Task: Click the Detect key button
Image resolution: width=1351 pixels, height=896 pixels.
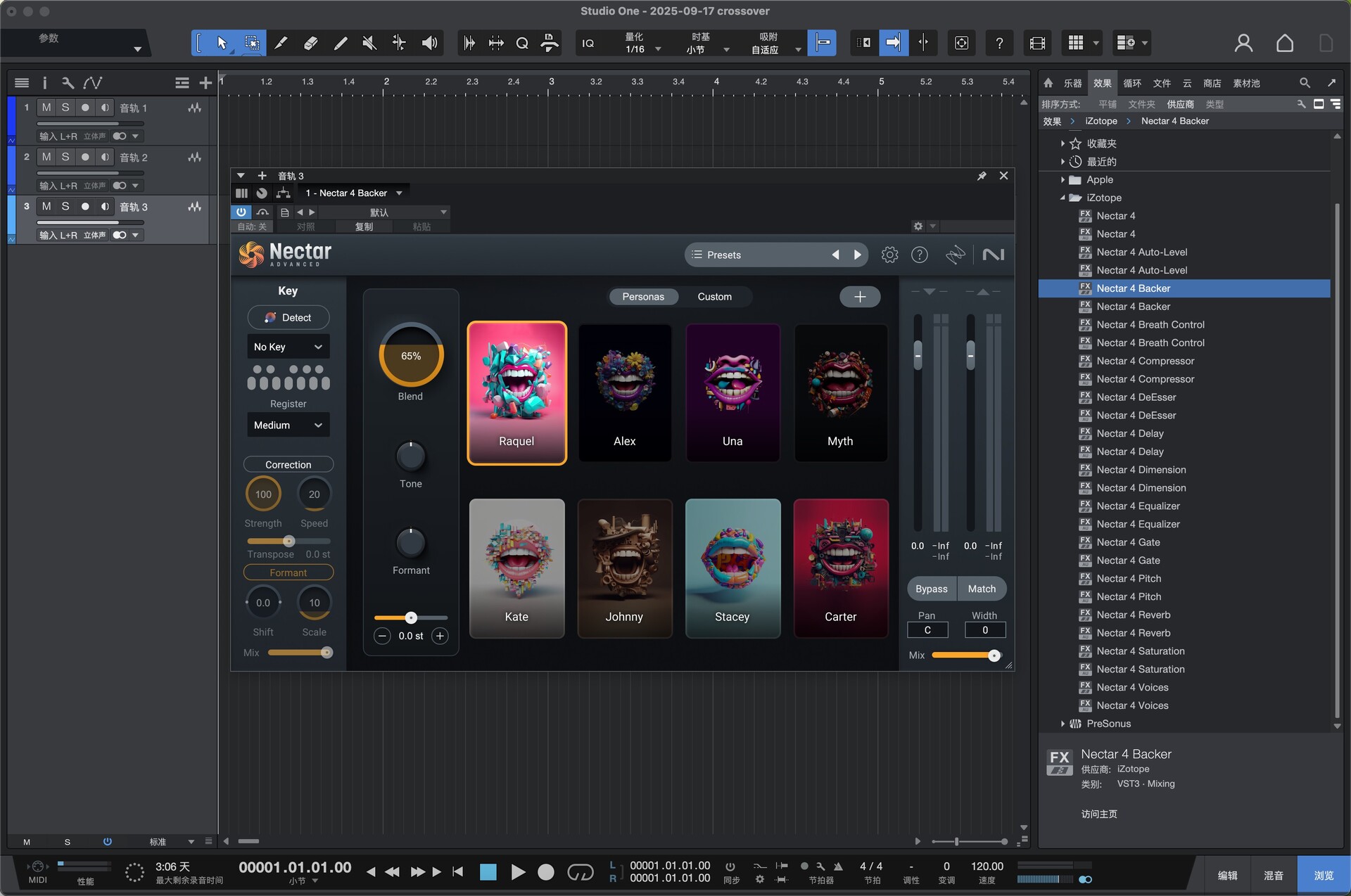Action: point(288,317)
